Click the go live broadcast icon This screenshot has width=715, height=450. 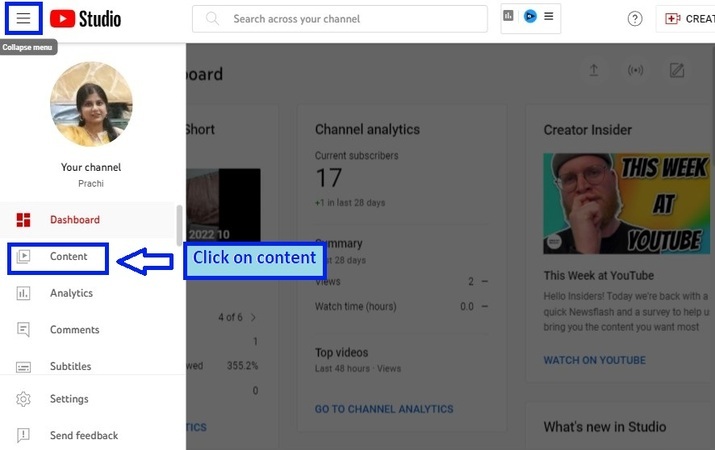[x=635, y=70]
